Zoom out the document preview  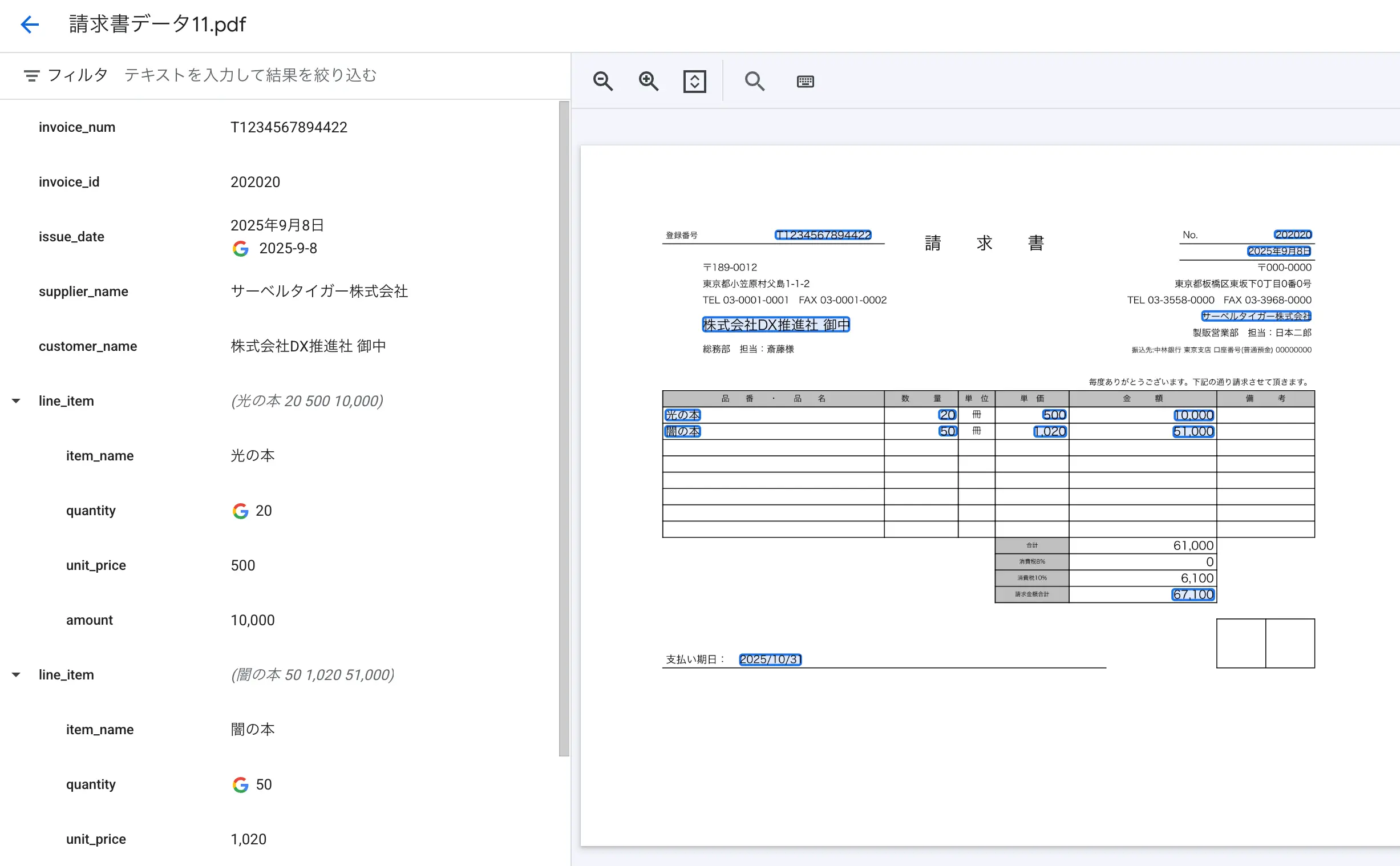click(602, 82)
